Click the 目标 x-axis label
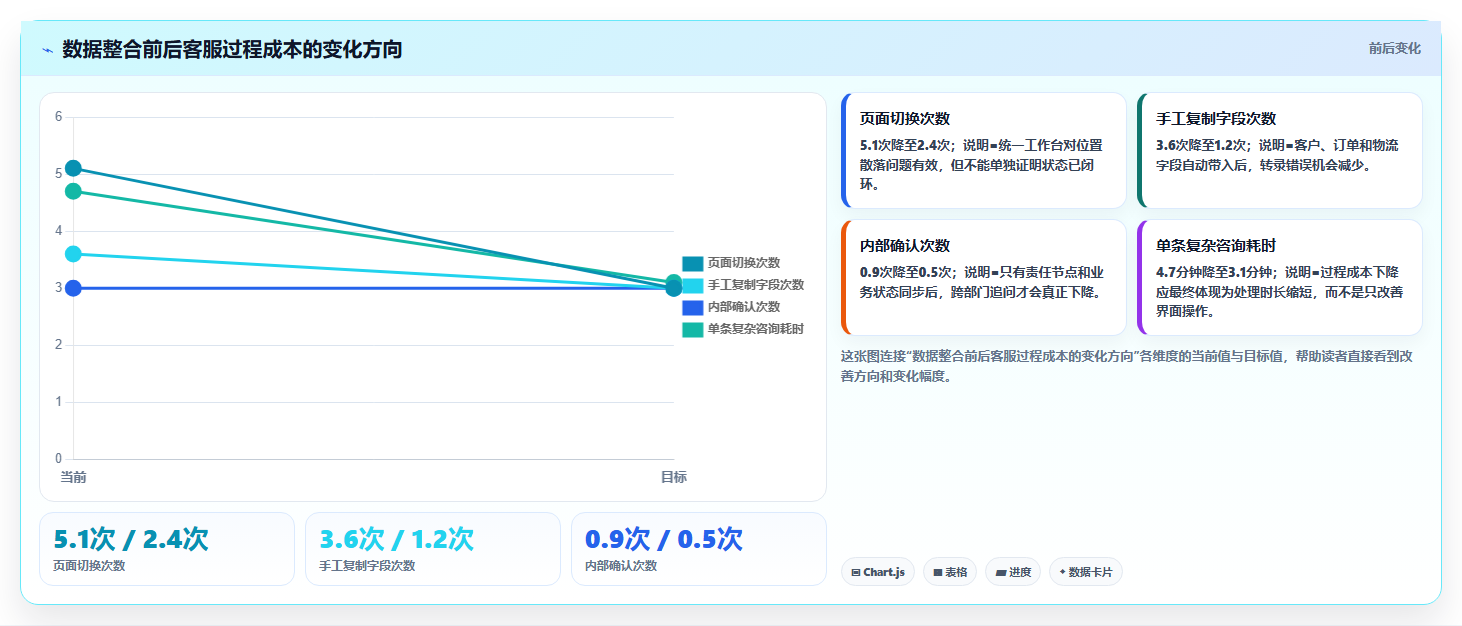This screenshot has height=626, width=1462. pos(674,477)
